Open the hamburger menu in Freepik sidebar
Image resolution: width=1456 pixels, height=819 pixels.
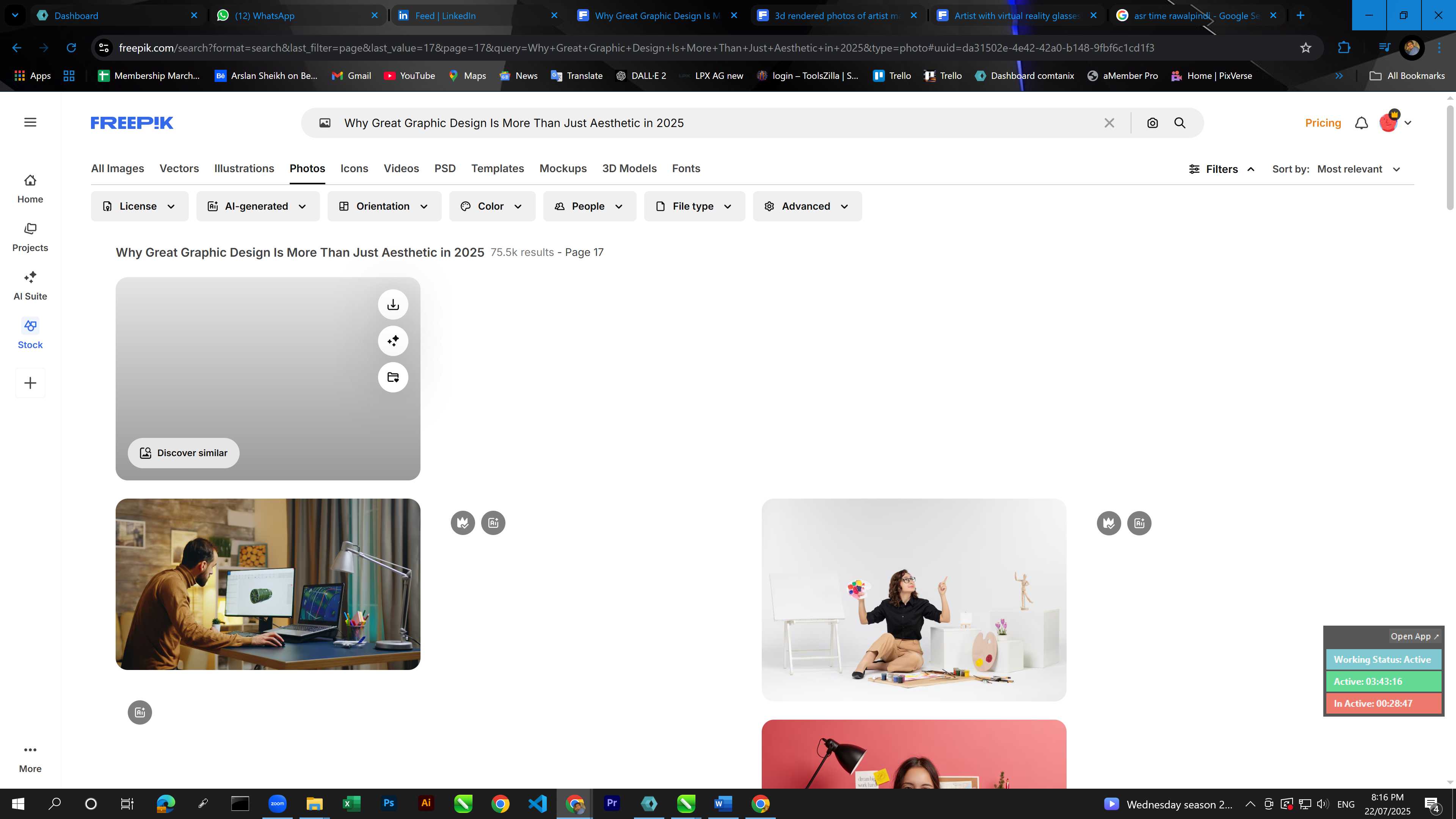(30, 122)
